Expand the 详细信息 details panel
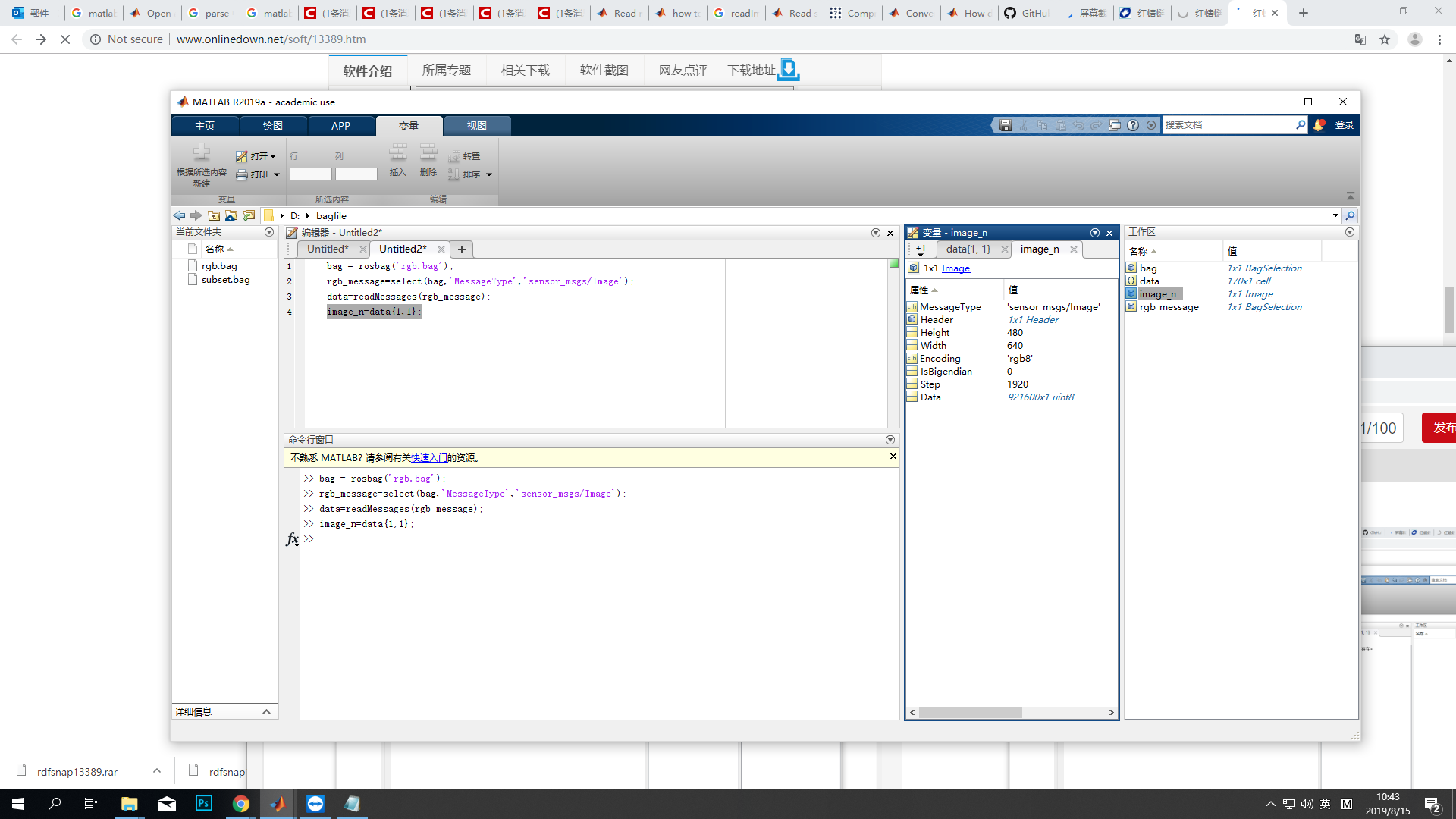This screenshot has height=819, width=1456. (x=266, y=712)
